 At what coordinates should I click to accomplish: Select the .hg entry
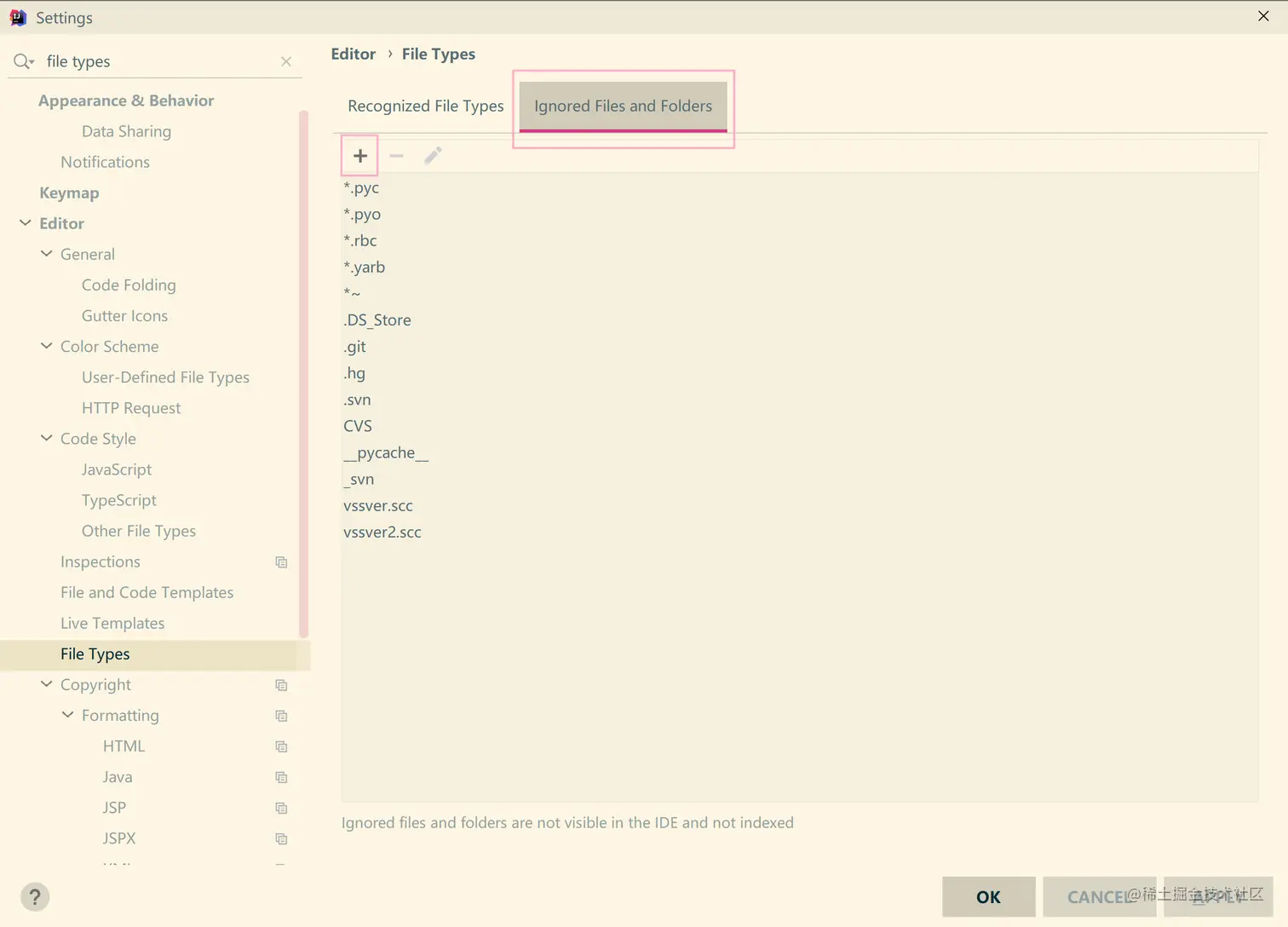pyautogui.click(x=800, y=373)
